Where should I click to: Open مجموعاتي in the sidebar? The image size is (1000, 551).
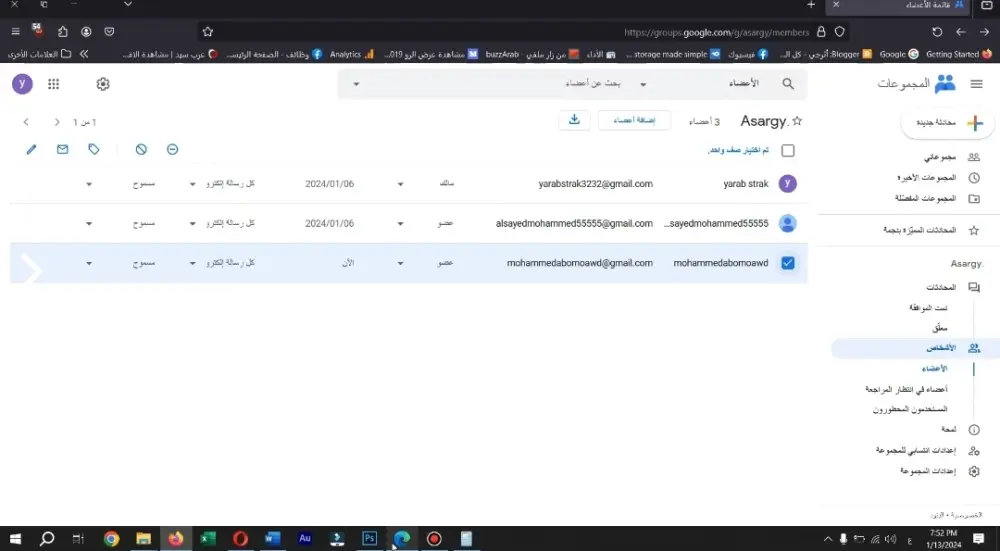(939, 157)
